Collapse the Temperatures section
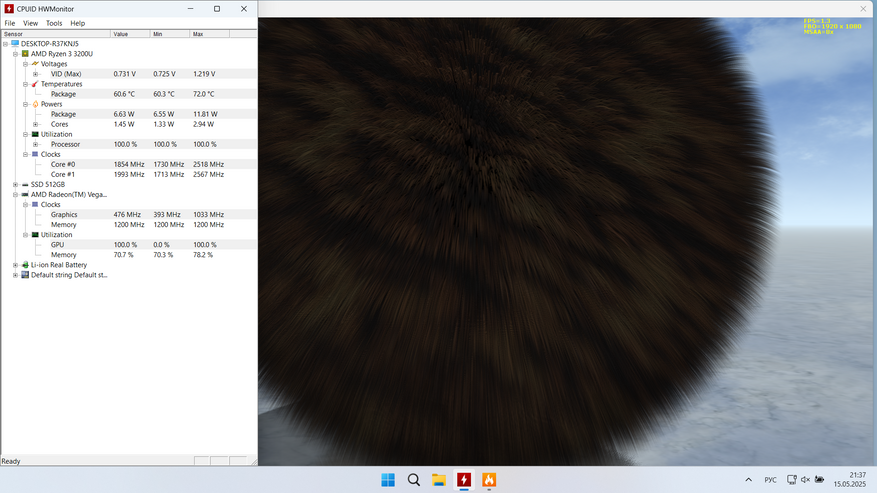 point(26,84)
